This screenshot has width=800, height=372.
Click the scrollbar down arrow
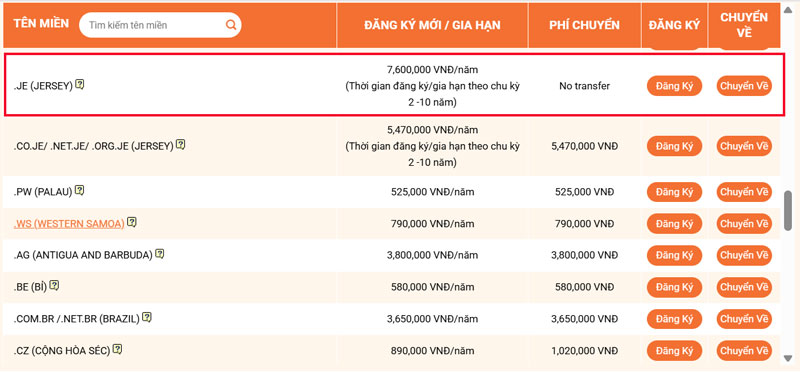click(x=788, y=358)
